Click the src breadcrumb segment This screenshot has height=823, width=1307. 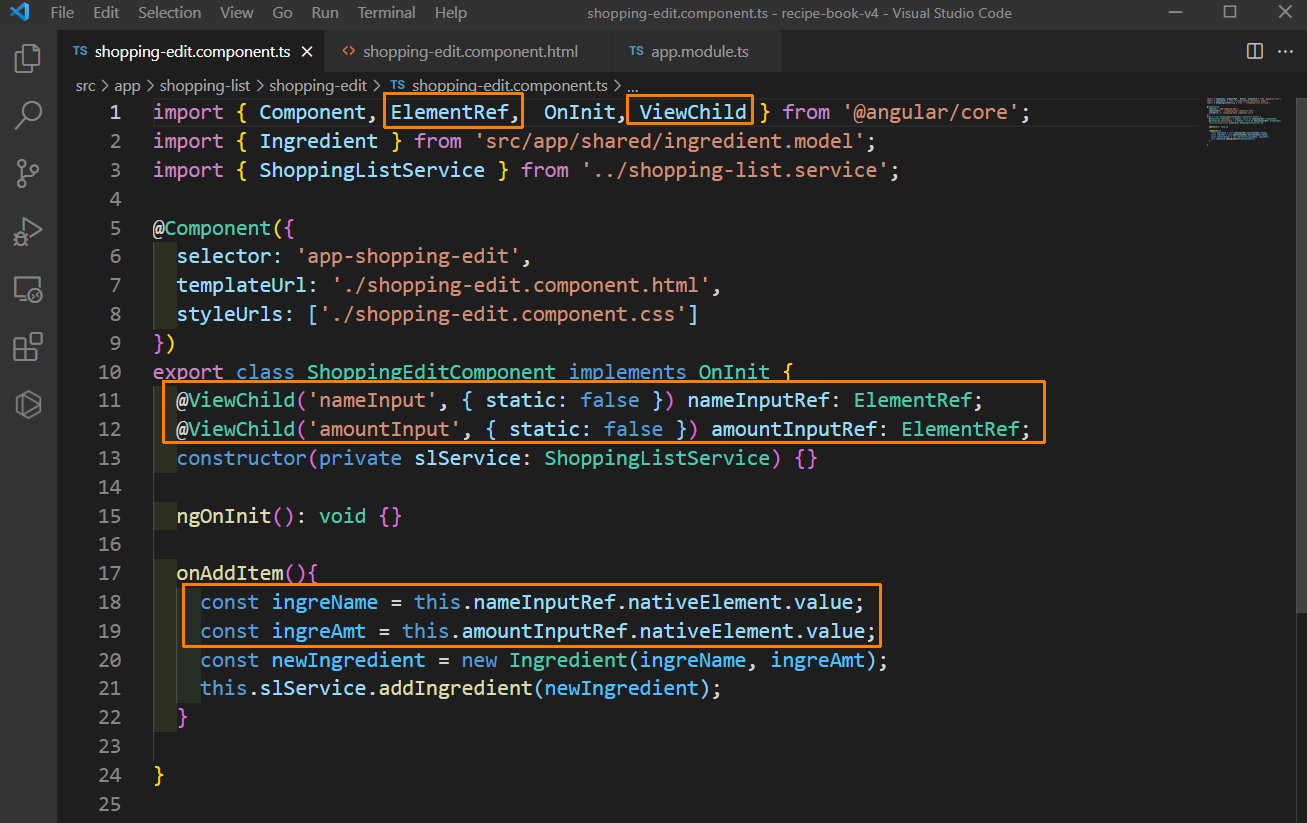(x=85, y=86)
